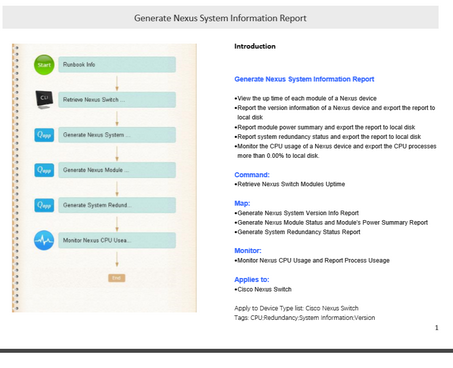Image resolution: width=453 pixels, height=368 pixels.
Task: Click the Monitor: heading
Action: coord(248,251)
